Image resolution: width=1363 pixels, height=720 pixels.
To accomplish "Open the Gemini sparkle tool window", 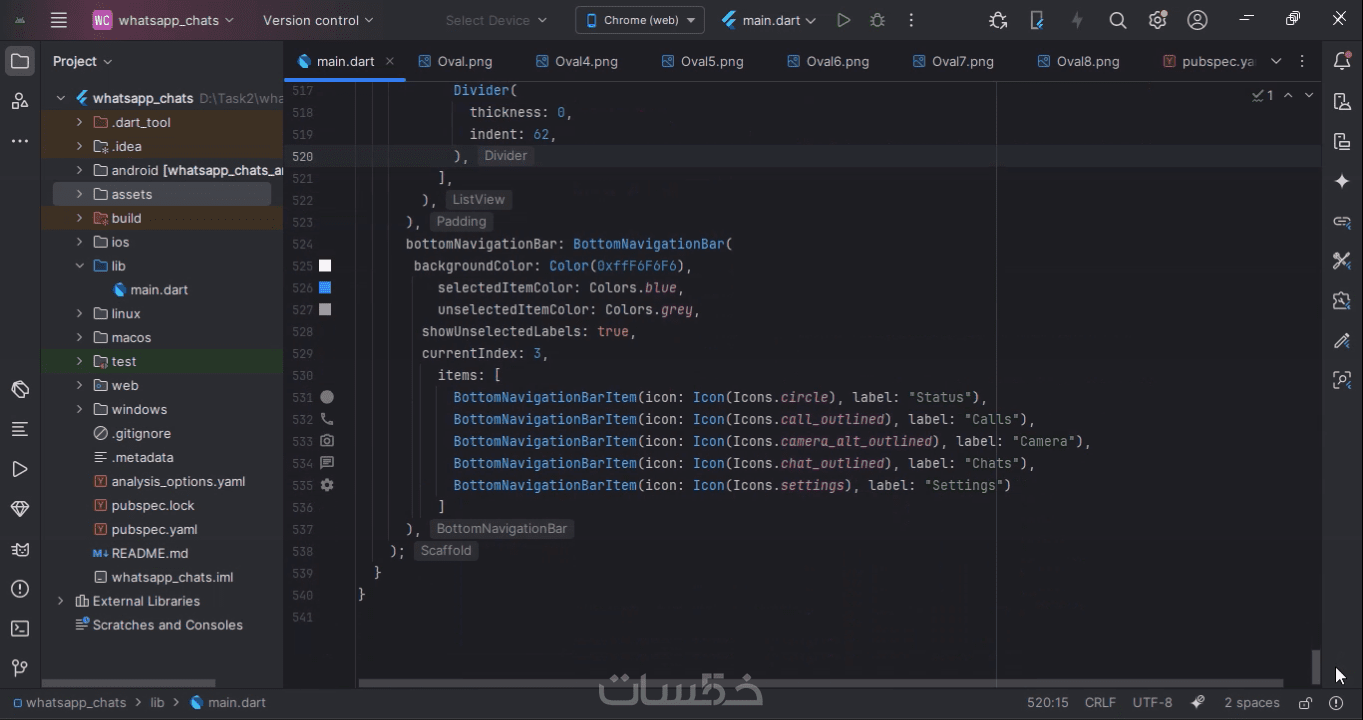I will (x=1342, y=181).
